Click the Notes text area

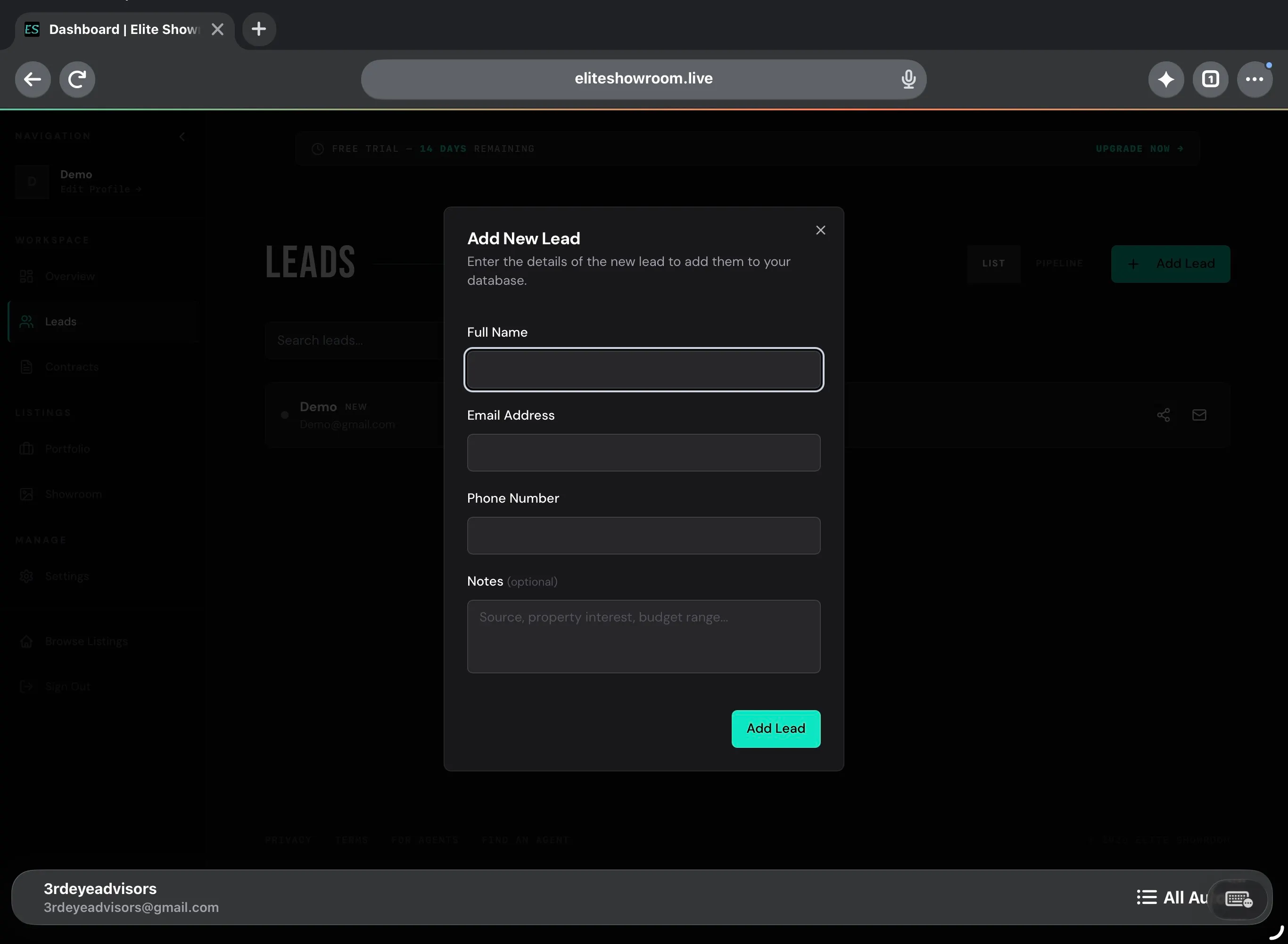[644, 636]
